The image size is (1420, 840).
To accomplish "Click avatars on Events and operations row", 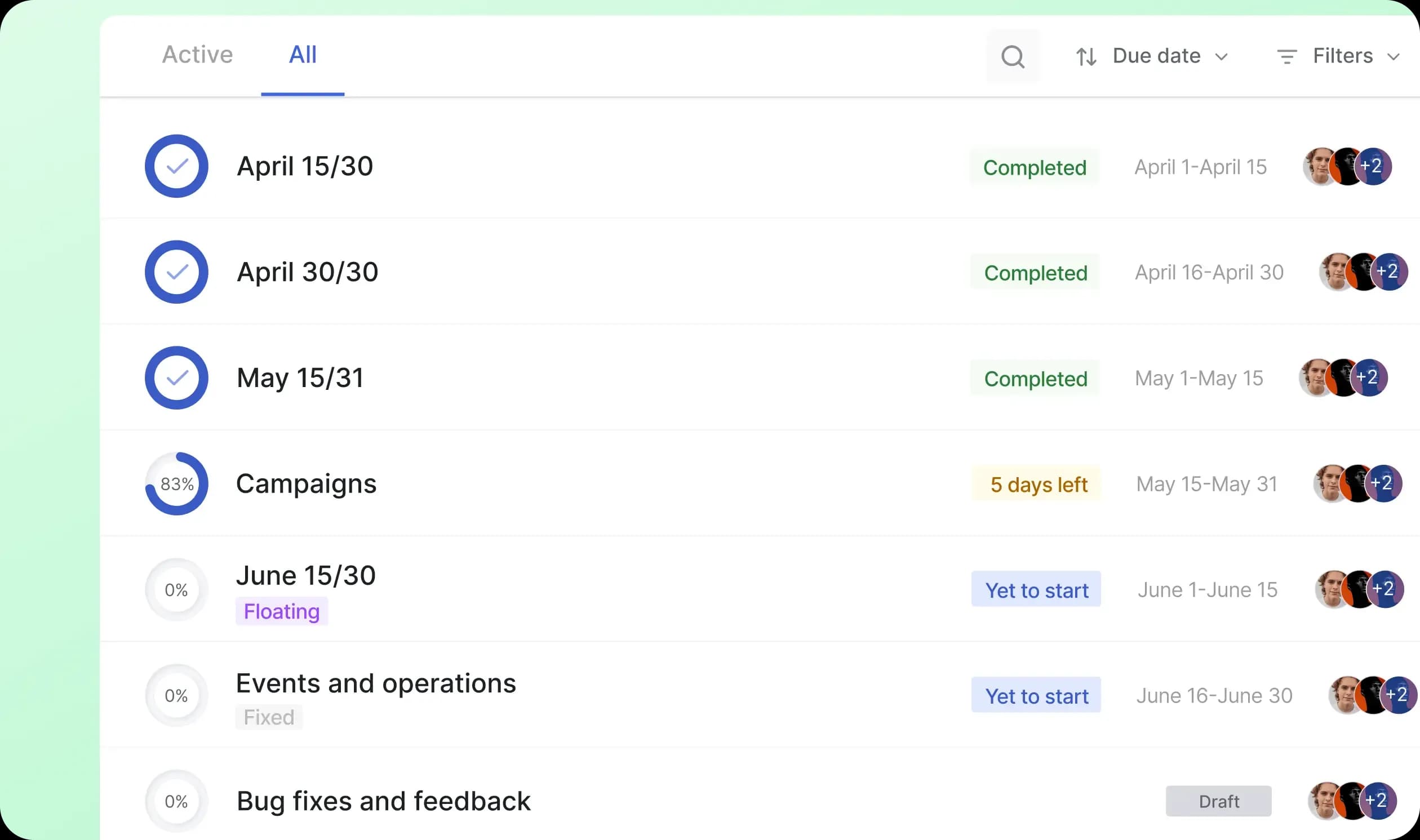I will point(1372,695).
